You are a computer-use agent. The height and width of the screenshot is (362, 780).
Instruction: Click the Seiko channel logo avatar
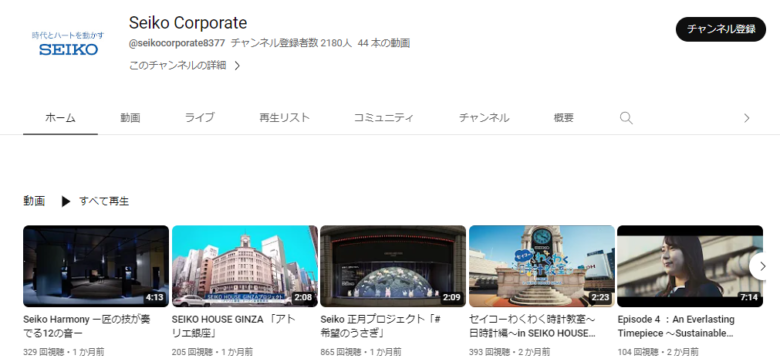tap(69, 44)
